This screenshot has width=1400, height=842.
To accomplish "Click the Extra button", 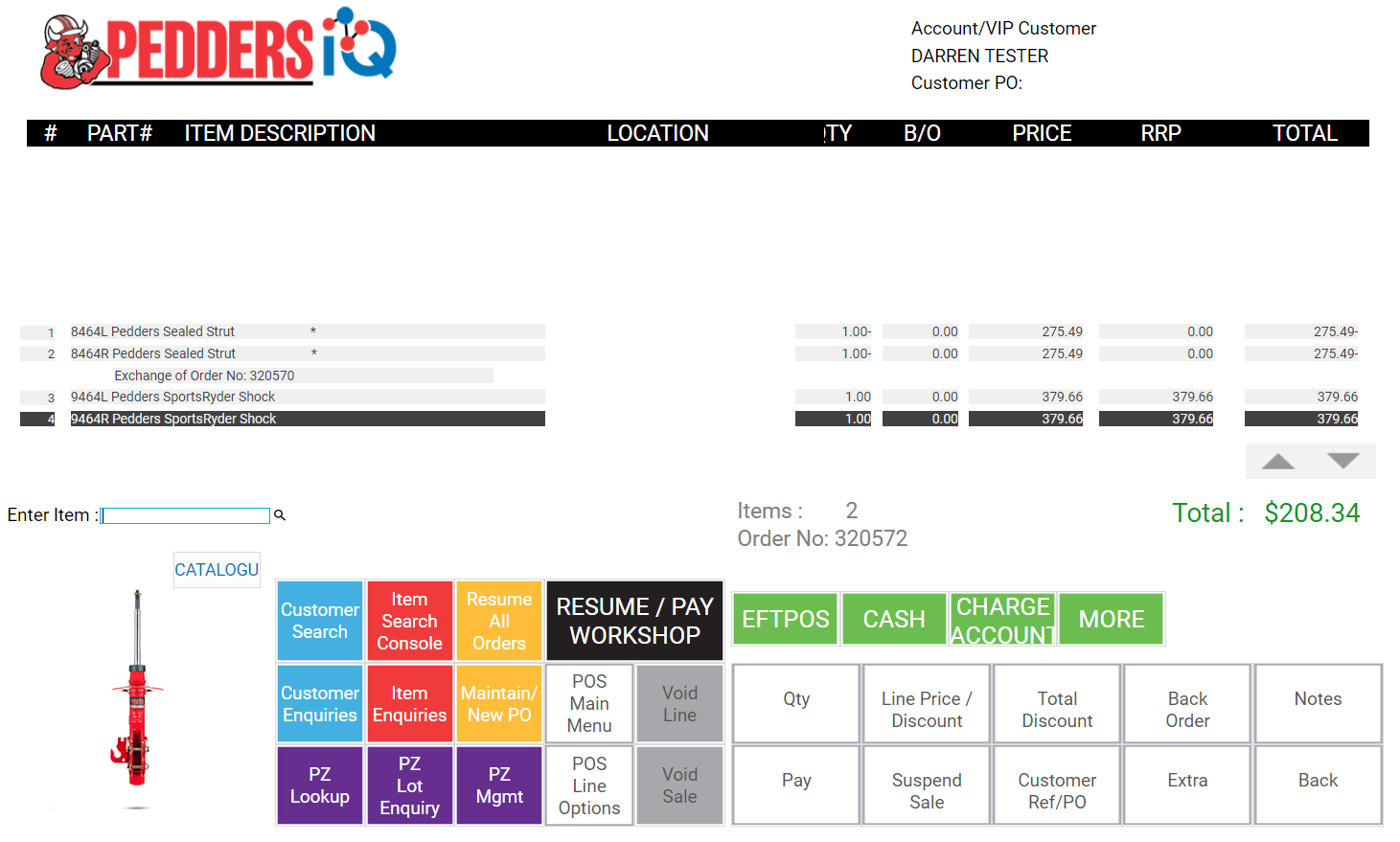I will [1187, 785].
